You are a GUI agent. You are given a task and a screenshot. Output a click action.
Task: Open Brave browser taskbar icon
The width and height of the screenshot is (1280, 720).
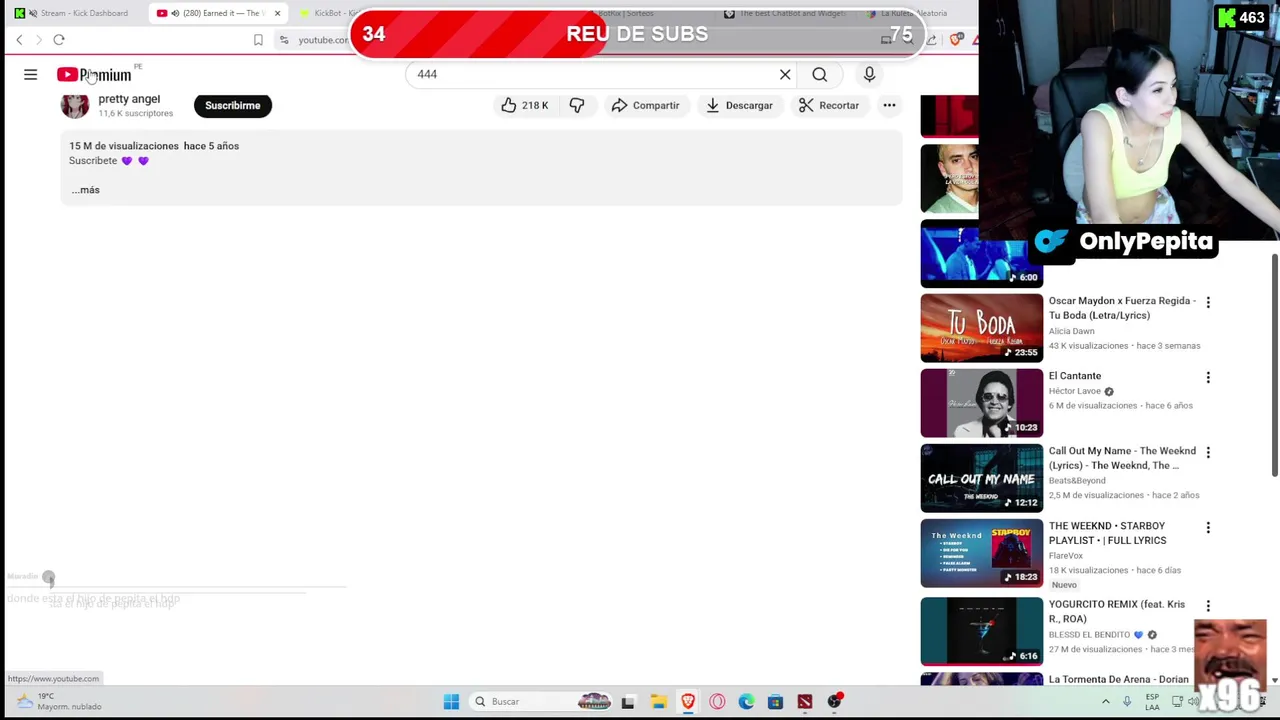coord(688,702)
